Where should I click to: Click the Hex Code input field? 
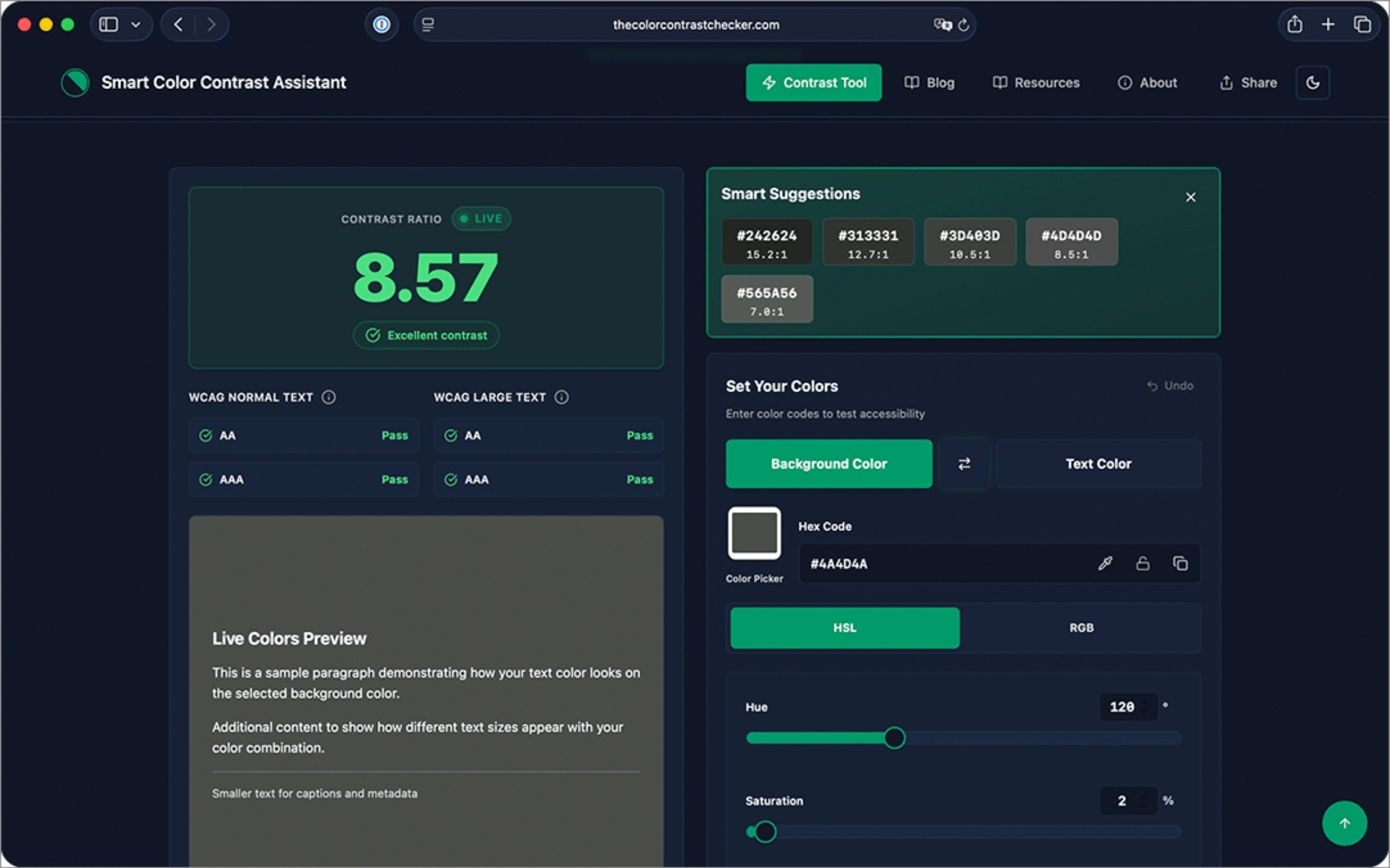[x=945, y=564]
